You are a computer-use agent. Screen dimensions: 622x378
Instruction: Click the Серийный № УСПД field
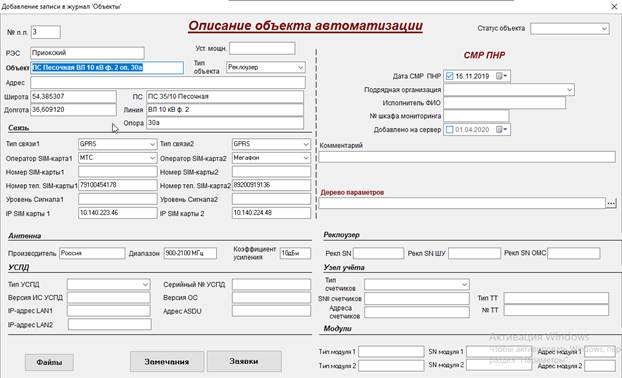(271, 284)
